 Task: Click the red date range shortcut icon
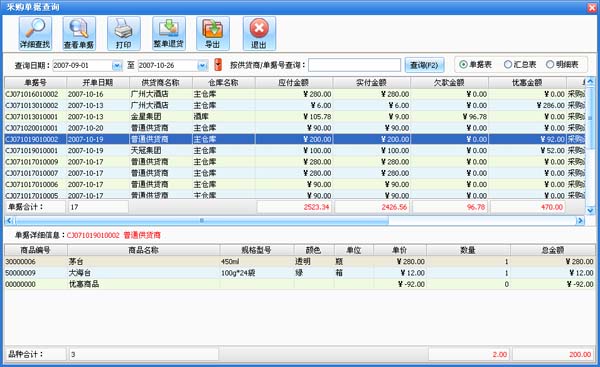pyautogui.click(x=218, y=65)
